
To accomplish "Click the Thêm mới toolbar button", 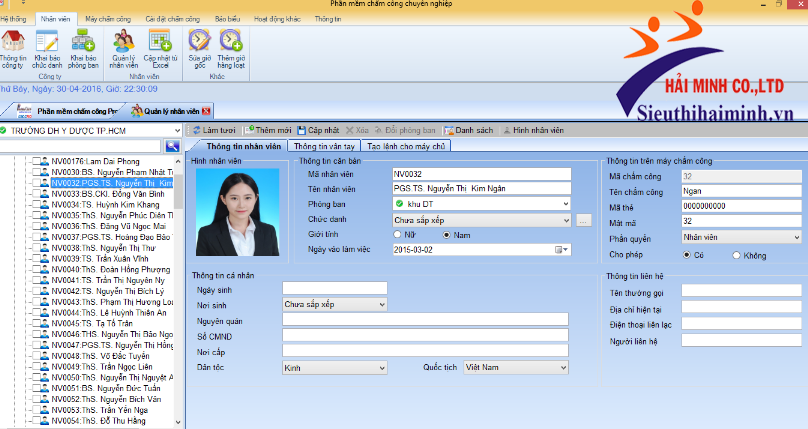I will coord(267,130).
